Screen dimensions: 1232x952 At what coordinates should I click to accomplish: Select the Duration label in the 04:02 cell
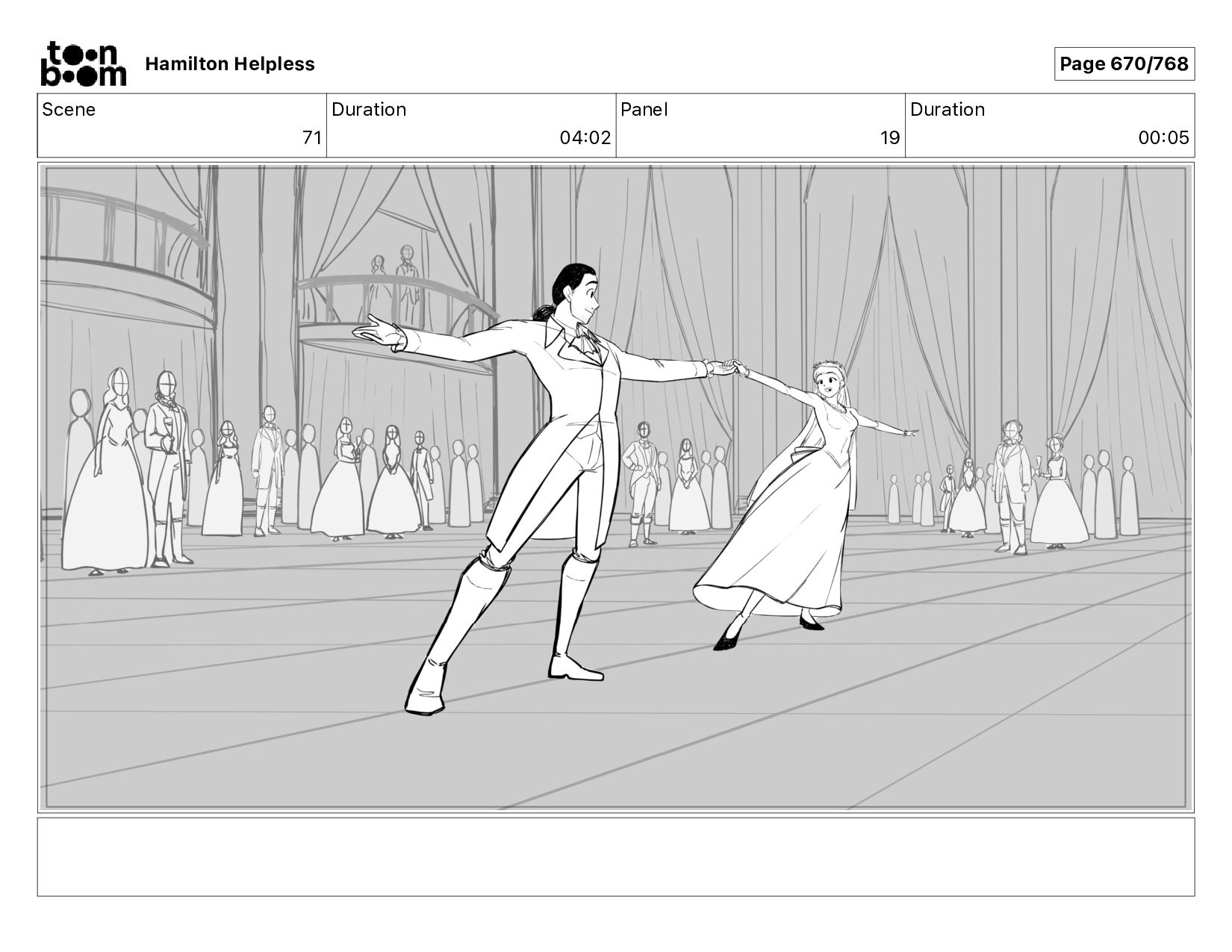(369, 110)
